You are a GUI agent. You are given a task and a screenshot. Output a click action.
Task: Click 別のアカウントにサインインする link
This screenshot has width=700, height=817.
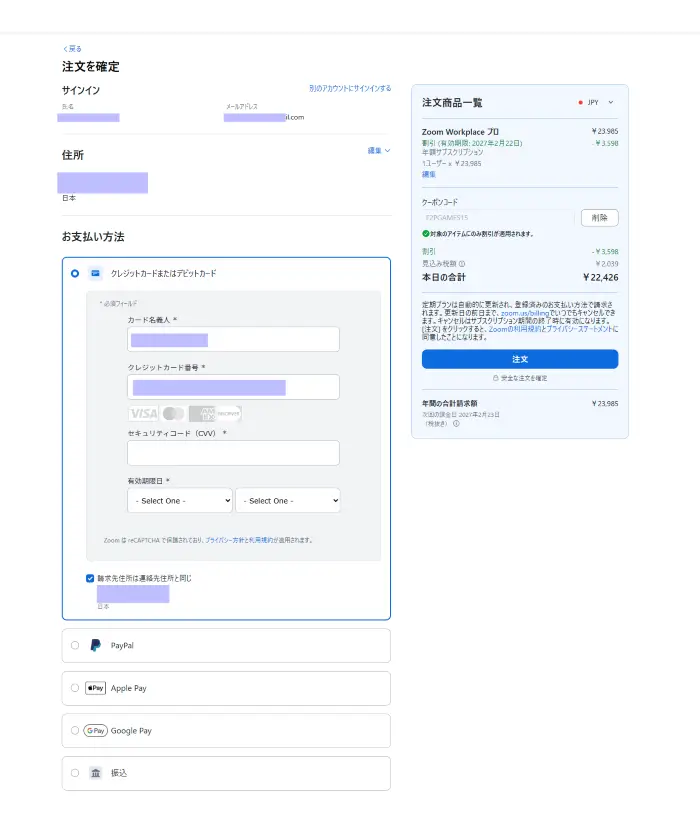[350, 89]
